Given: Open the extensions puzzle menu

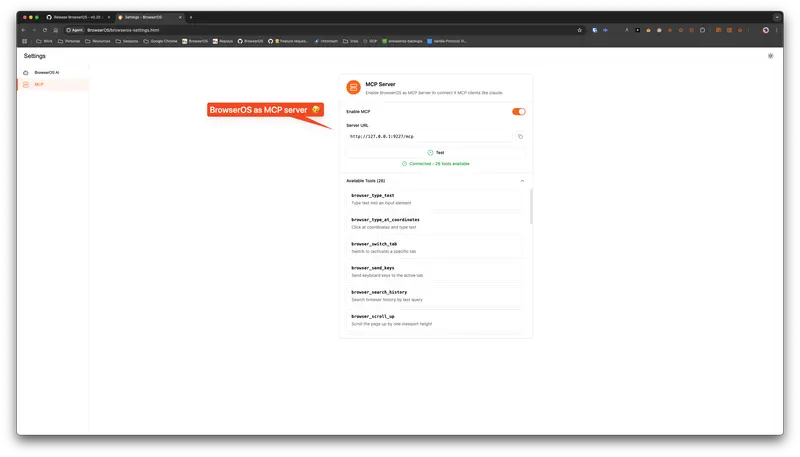Looking at the screenshot, I should click(703, 30).
